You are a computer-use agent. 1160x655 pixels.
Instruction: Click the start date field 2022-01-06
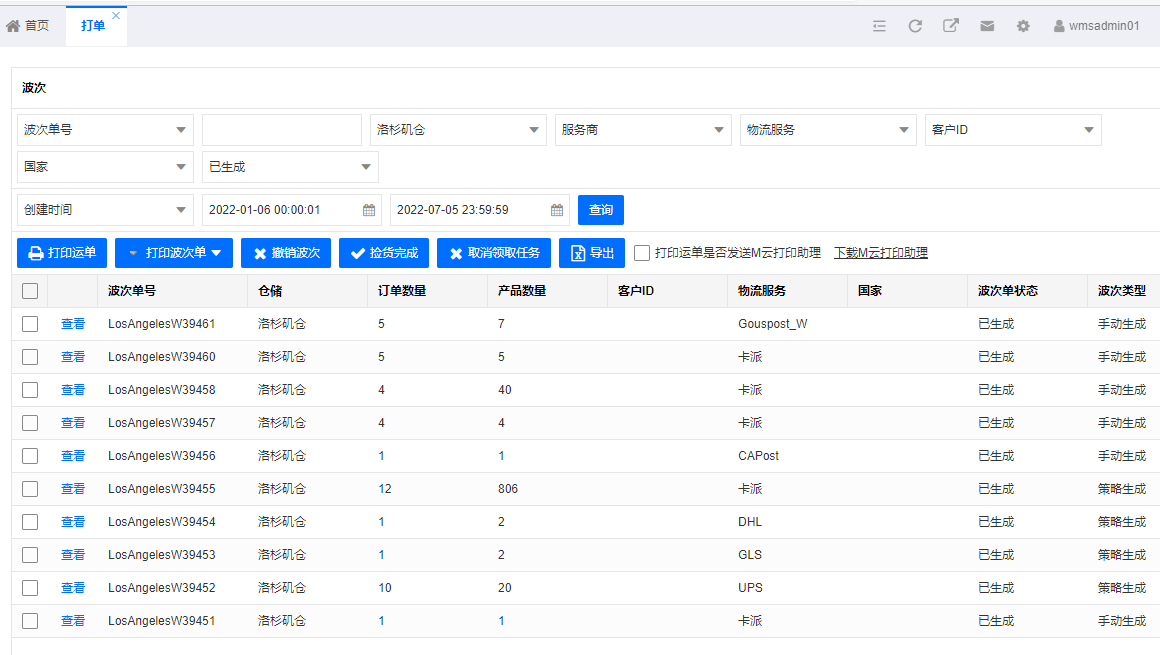291,209
